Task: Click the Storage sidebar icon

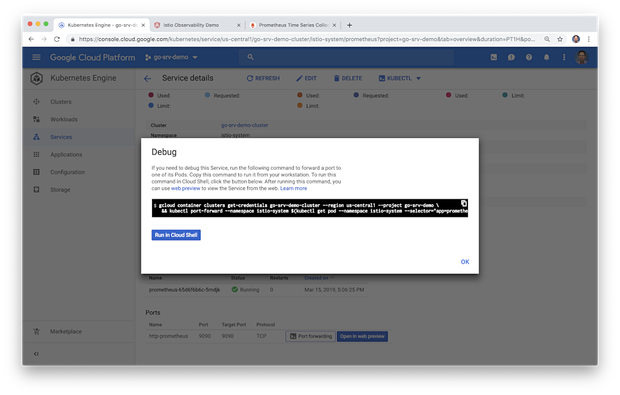Action: click(x=36, y=189)
